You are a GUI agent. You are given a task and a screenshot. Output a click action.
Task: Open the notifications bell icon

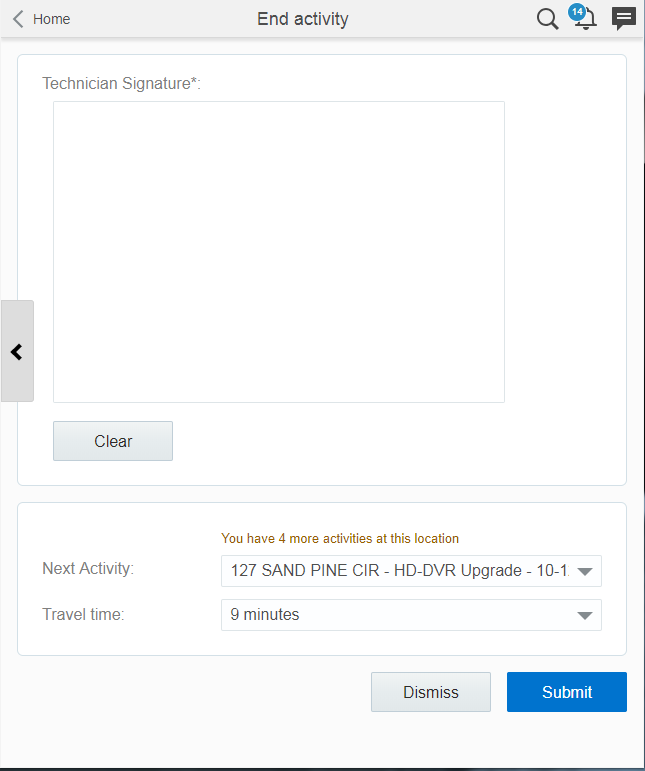click(586, 21)
